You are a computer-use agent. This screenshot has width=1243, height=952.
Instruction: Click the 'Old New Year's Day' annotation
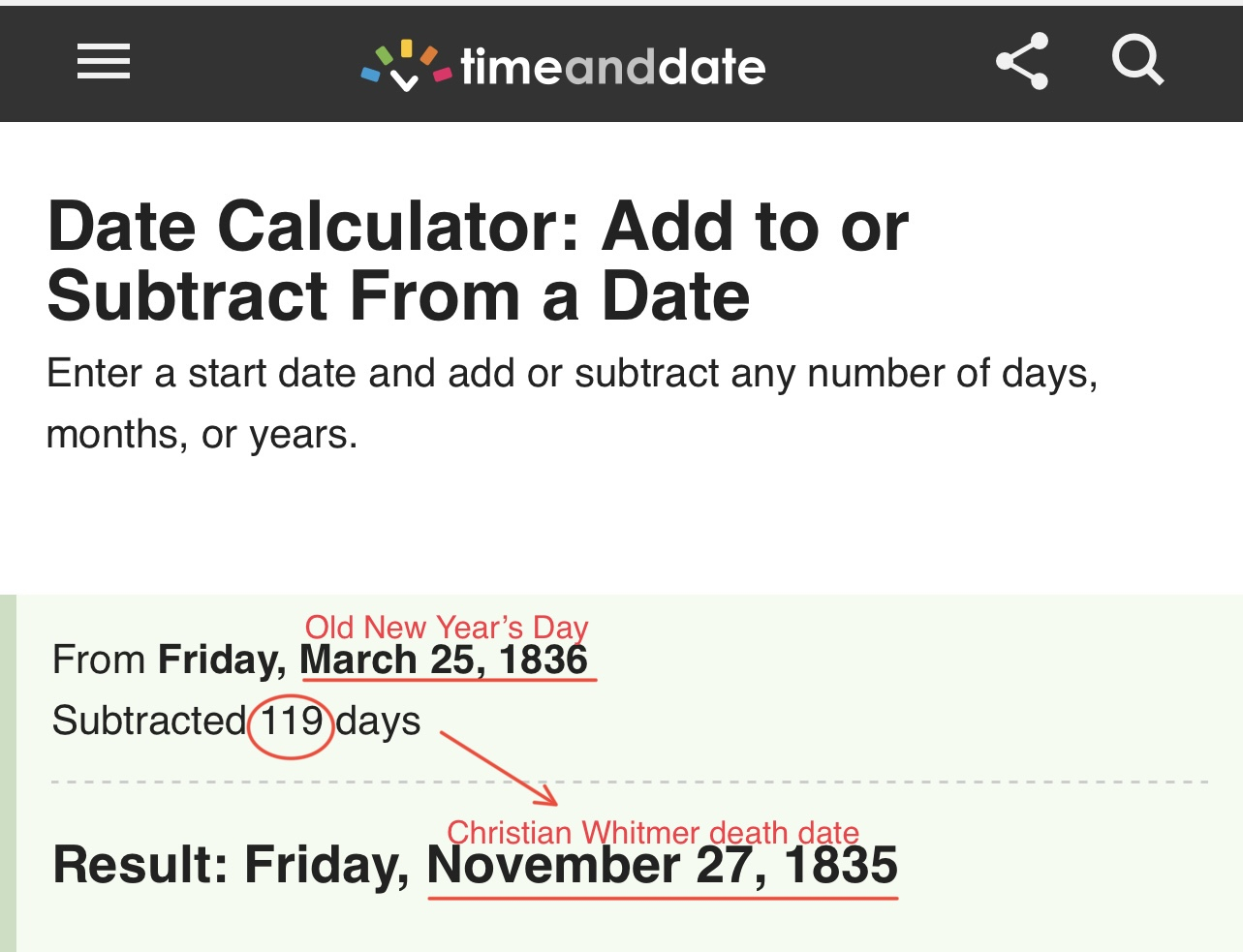click(x=447, y=628)
